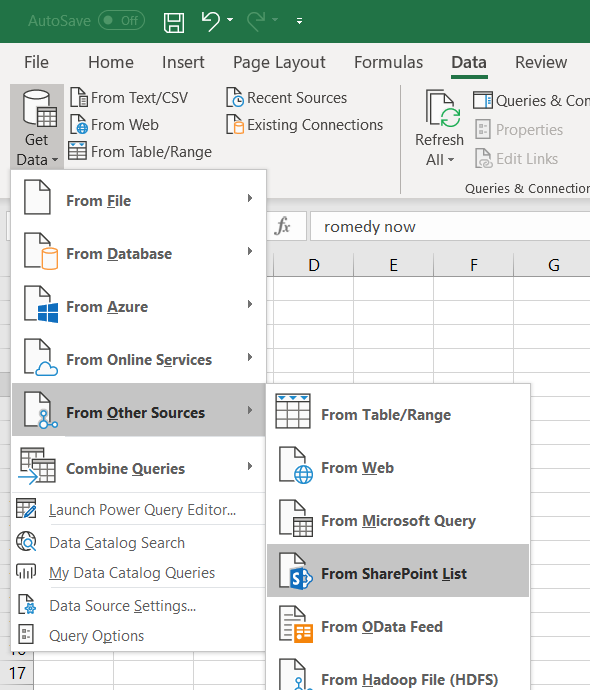
Task: Click the From SharePoint List icon
Action: (x=296, y=571)
